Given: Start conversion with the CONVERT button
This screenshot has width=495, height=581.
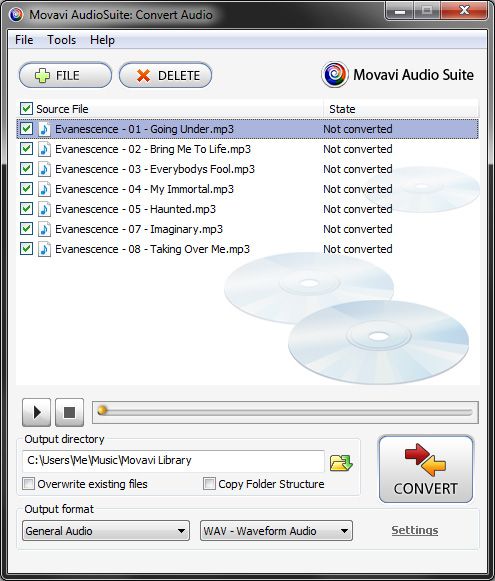Looking at the screenshot, I should 426,469.
